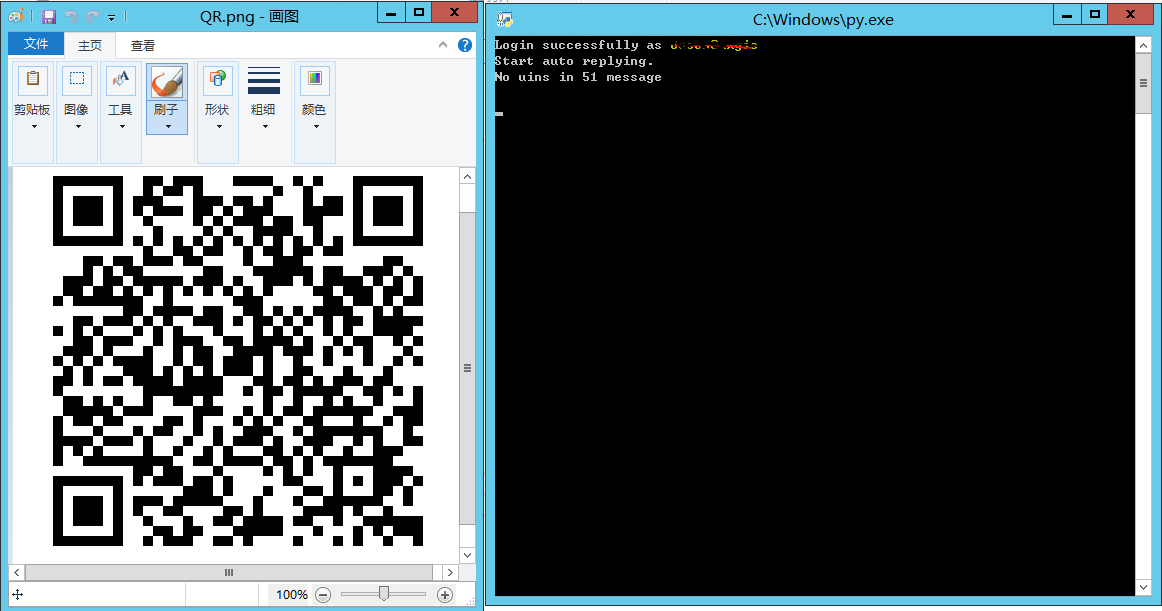Click Paint vertical scrollbar up arrow
This screenshot has height=611, width=1162.
pyautogui.click(x=467, y=176)
